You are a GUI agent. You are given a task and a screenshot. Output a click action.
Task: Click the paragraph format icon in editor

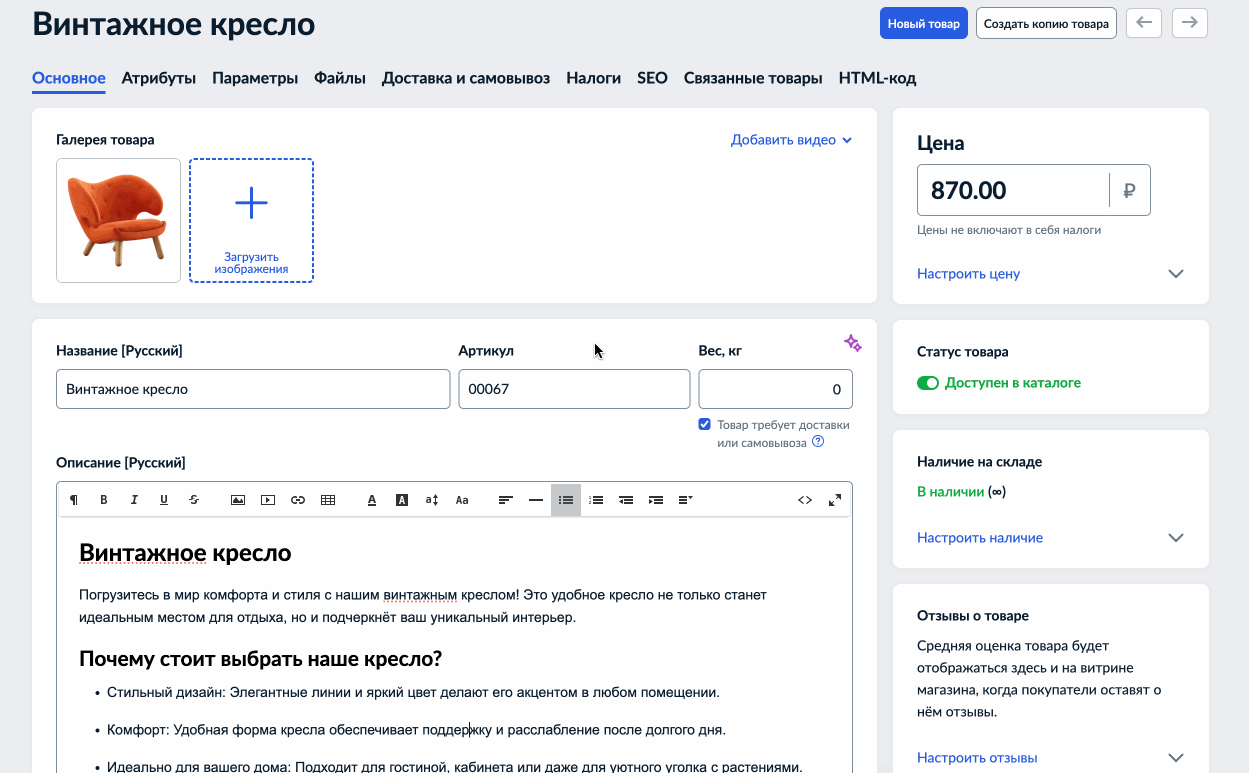pos(74,500)
